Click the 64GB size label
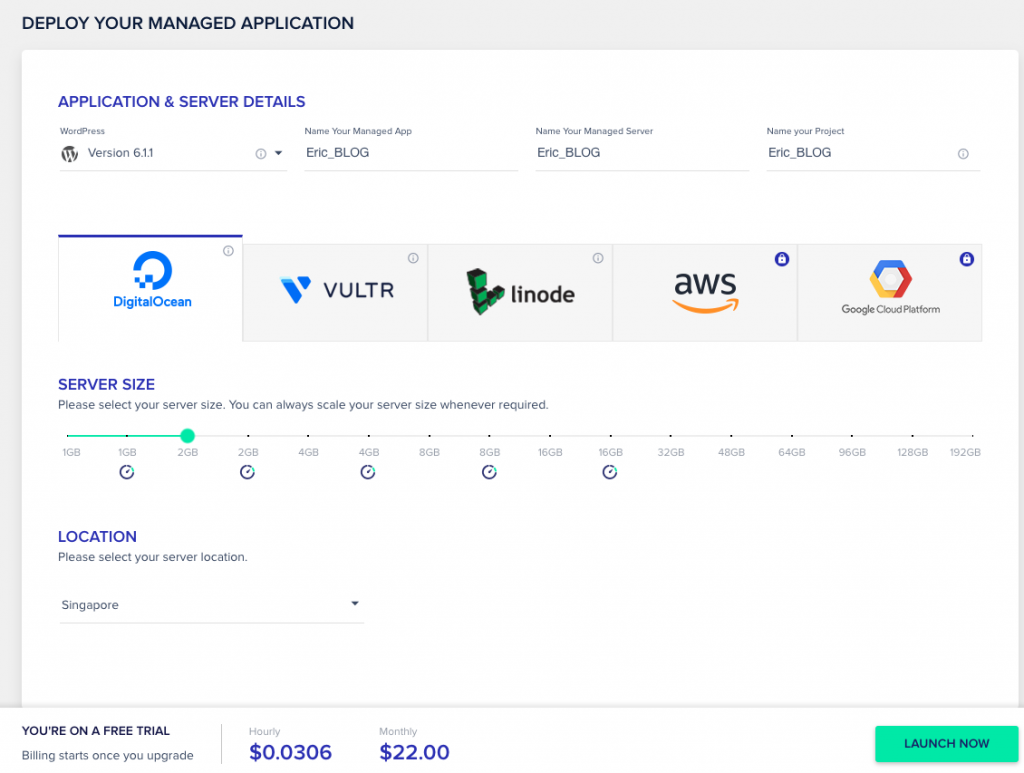Viewport: 1024px width, 773px height. (792, 452)
